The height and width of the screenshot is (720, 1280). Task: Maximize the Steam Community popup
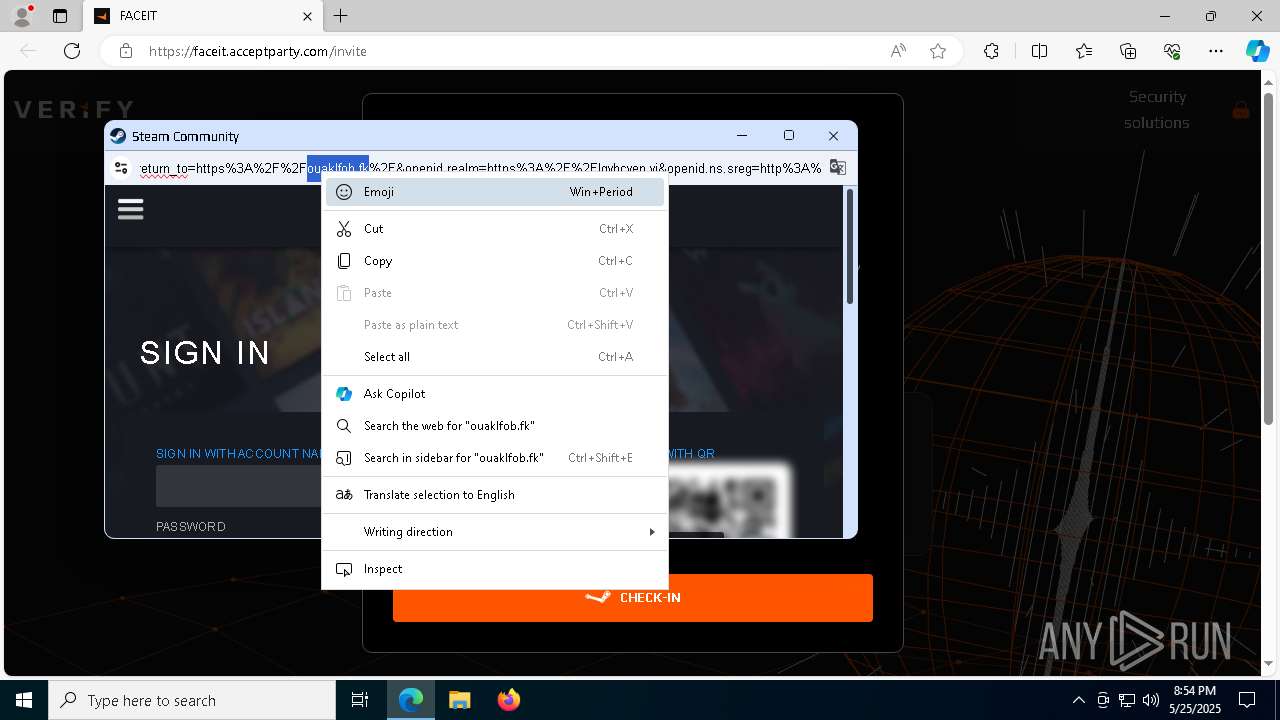789,136
